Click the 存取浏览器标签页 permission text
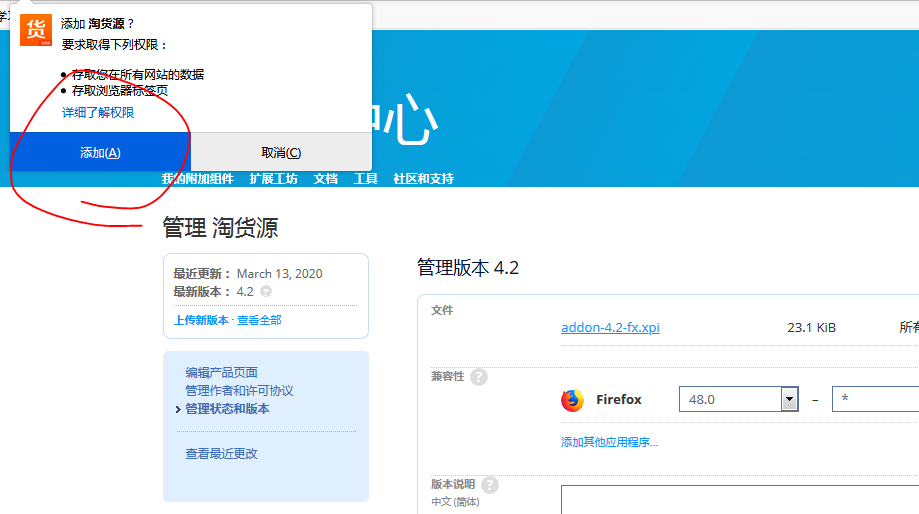Viewport: 919px width, 514px height. [x=120, y=90]
